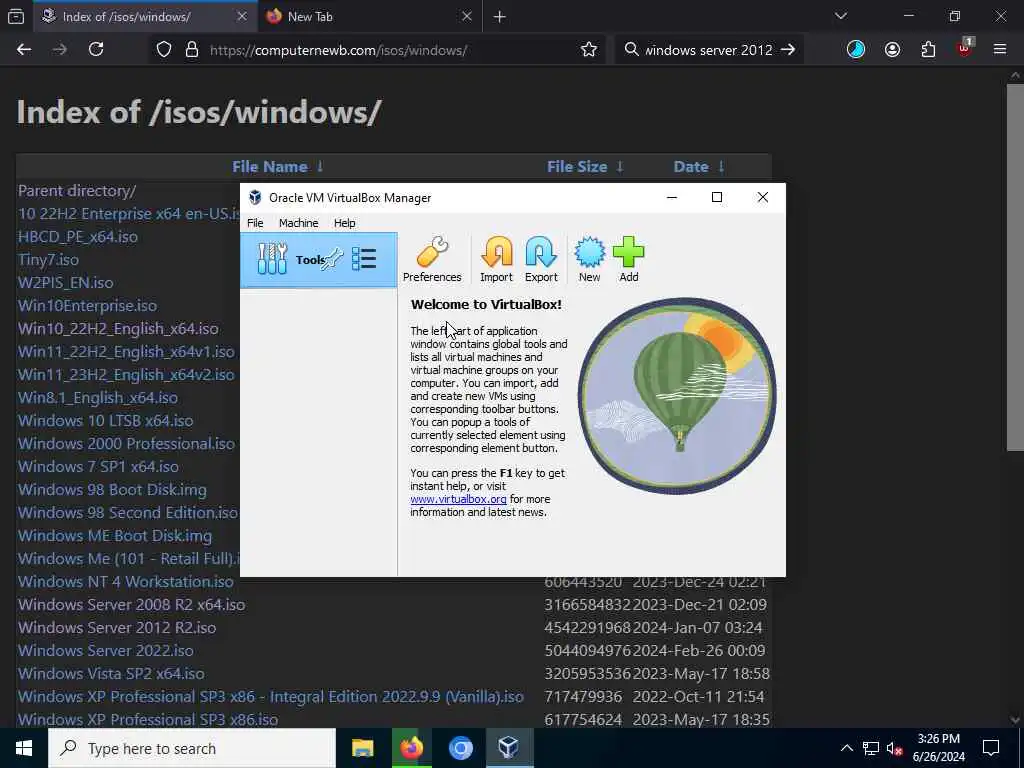Open the list all tabs dropdown

click(840, 16)
